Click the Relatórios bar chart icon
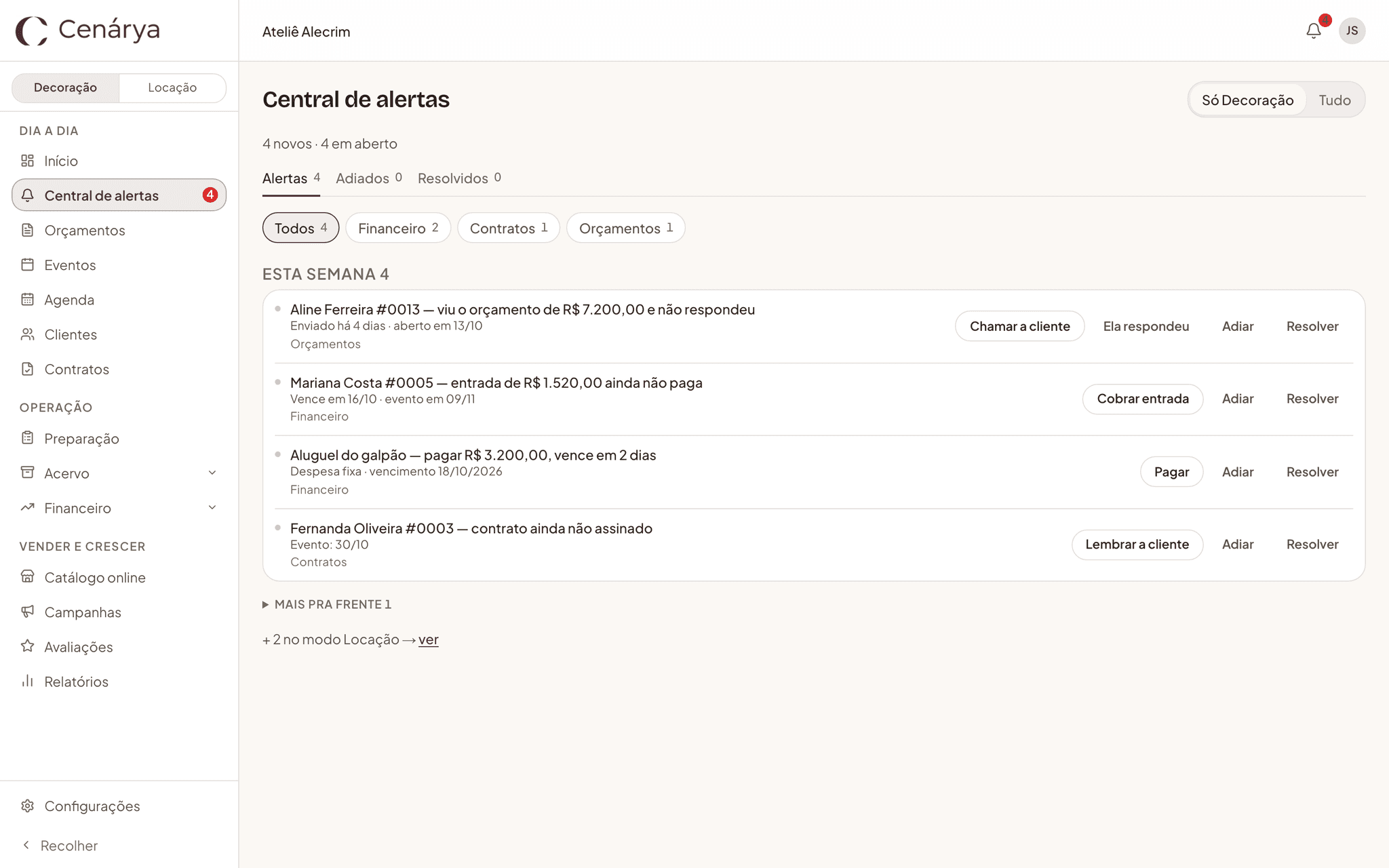This screenshot has width=1389, height=868. tap(27, 681)
